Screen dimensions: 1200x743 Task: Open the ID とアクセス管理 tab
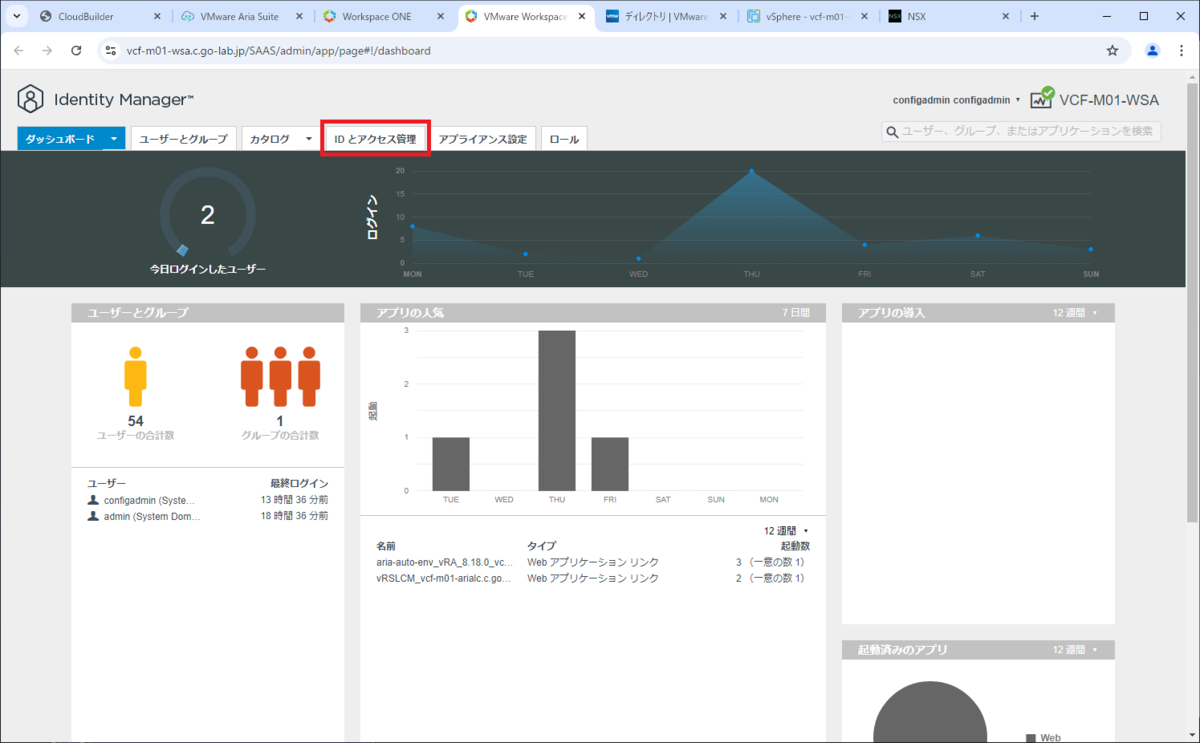[375, 139]
